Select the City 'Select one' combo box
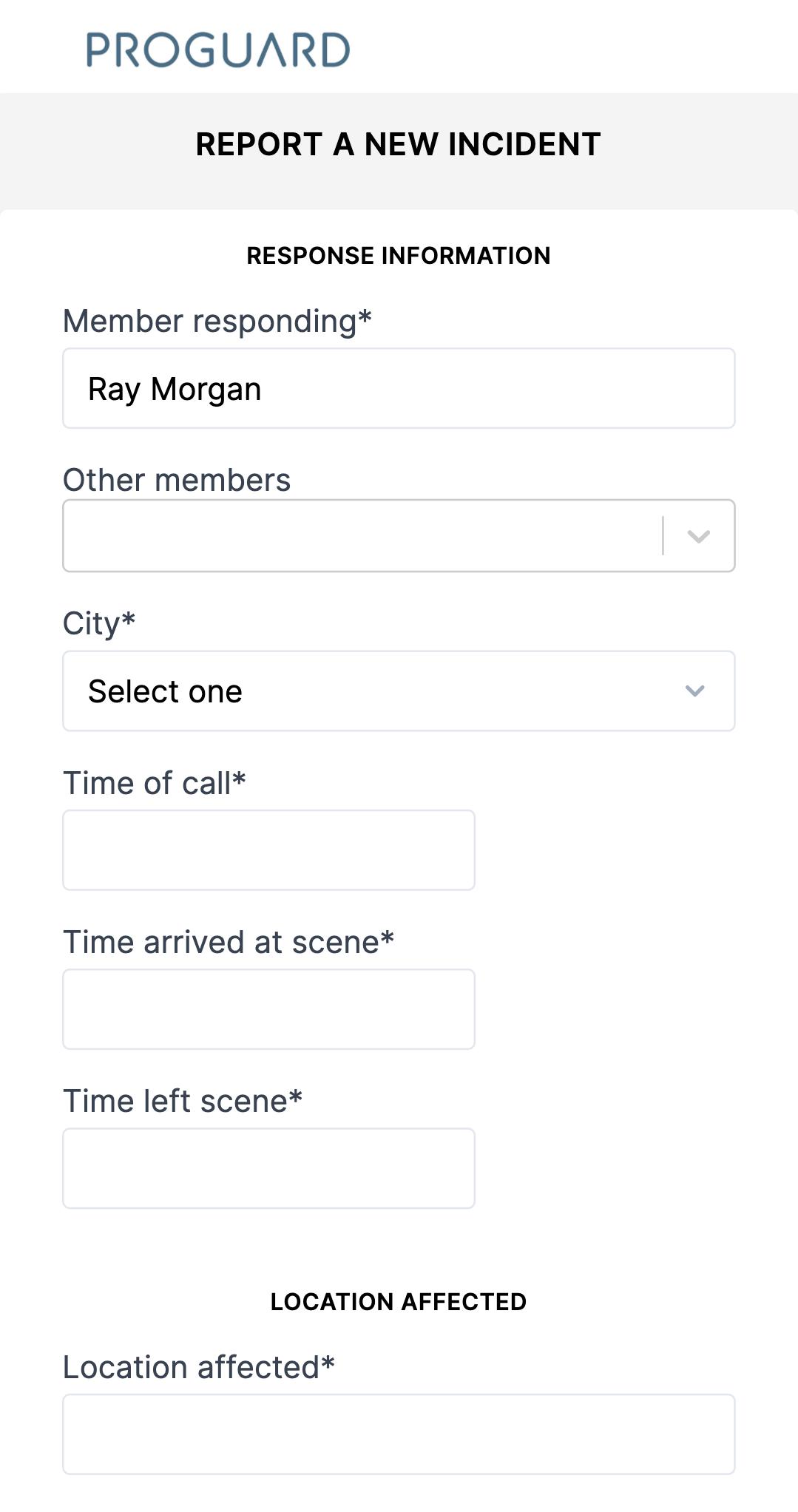This screenshot has height=1512, width=798. pos(399,691)
